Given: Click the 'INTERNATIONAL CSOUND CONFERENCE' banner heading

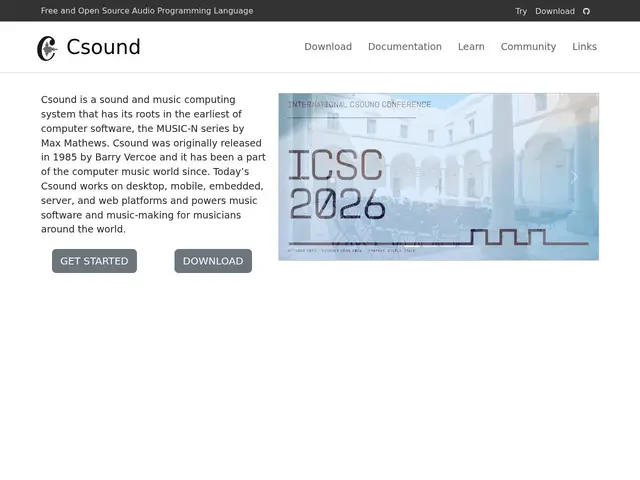Looking at the screenshot, I should [360, 104].
